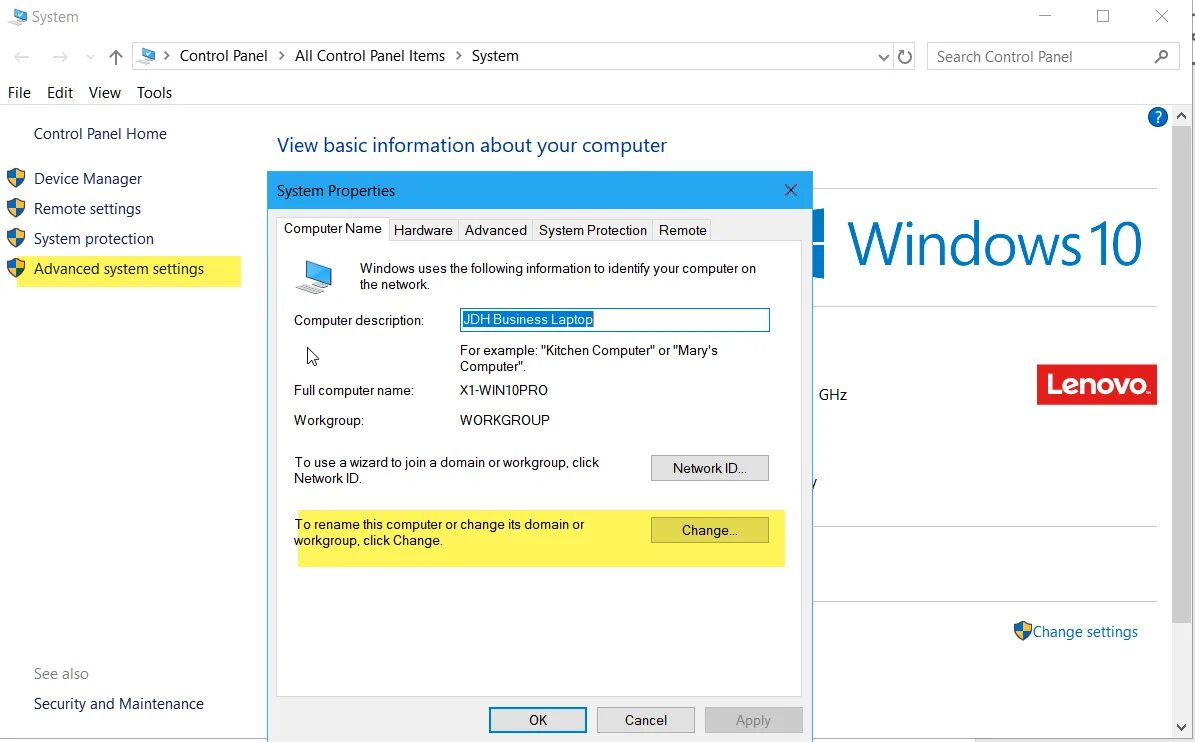Open Control Panel Home link
Image resolution: width=1195 pixels, height=742 pixels.
click(x=100, y=133)
